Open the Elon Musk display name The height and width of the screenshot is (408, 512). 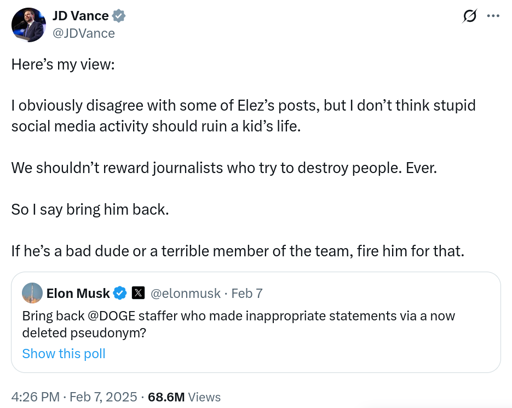78,293
